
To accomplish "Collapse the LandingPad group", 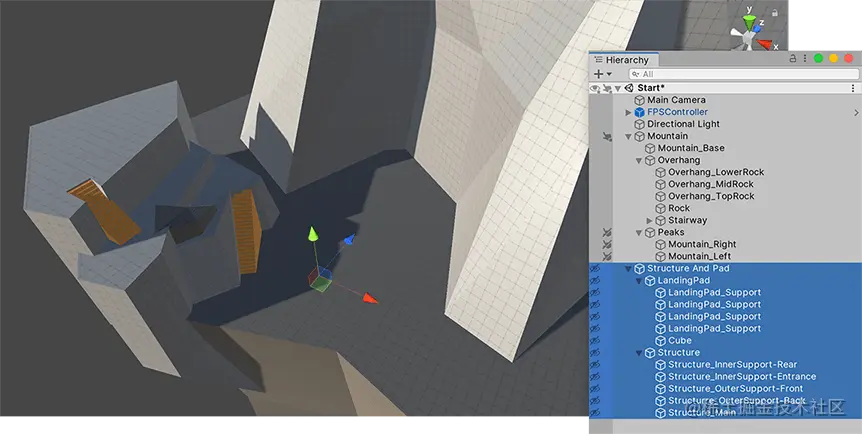I will (x=639, y=281).
